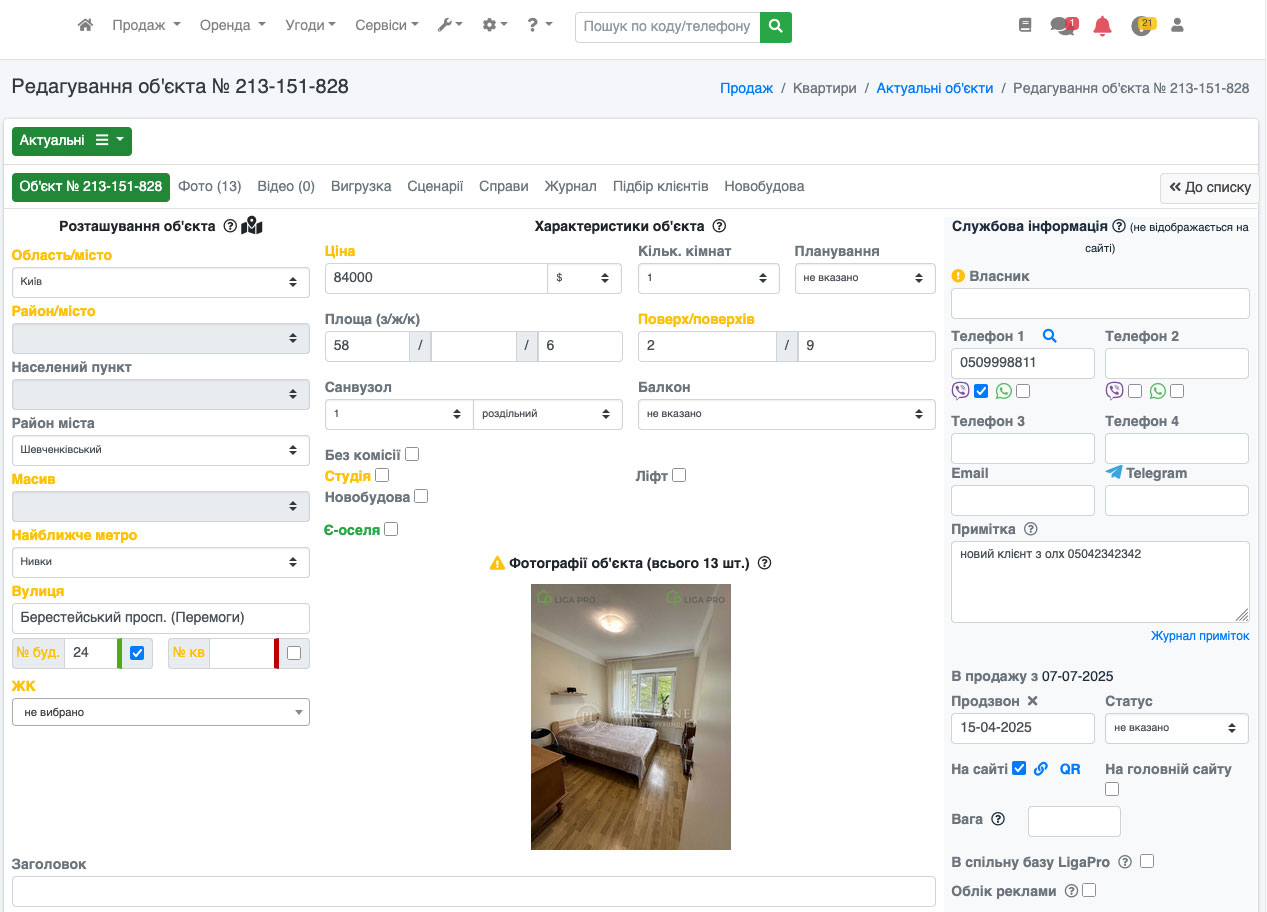Open chat messages icon in navbar
The image size is (1267, 912).
click(x=1062, y=27)
